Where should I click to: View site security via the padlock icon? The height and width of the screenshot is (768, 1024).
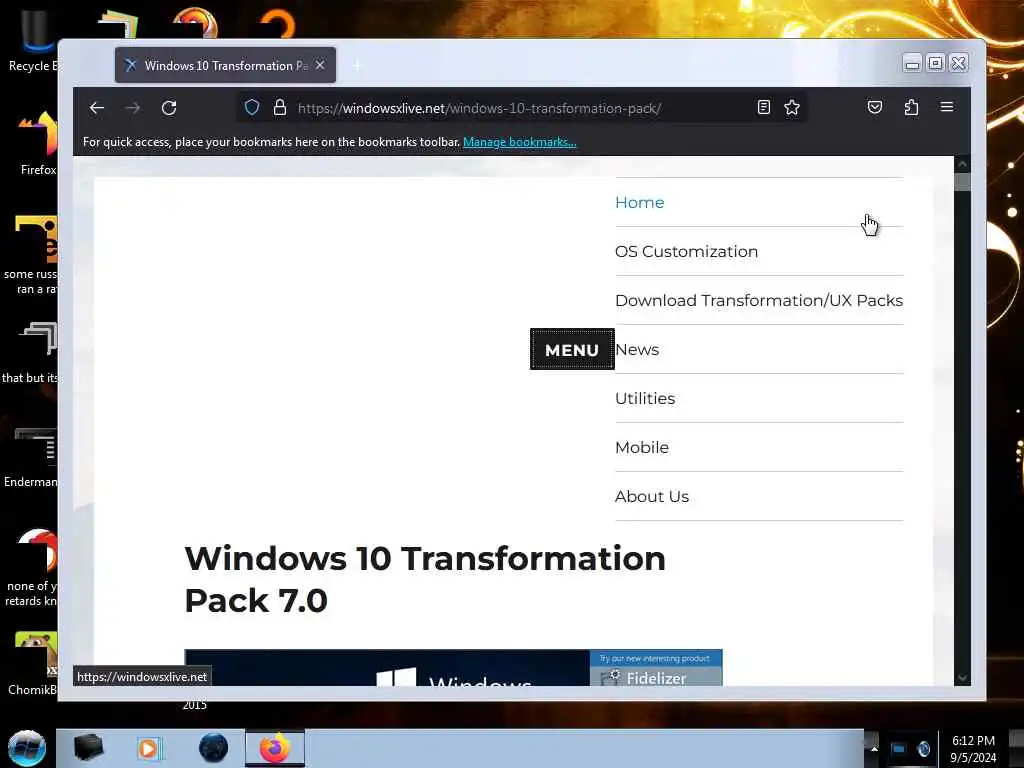click(x=280, y=108)
